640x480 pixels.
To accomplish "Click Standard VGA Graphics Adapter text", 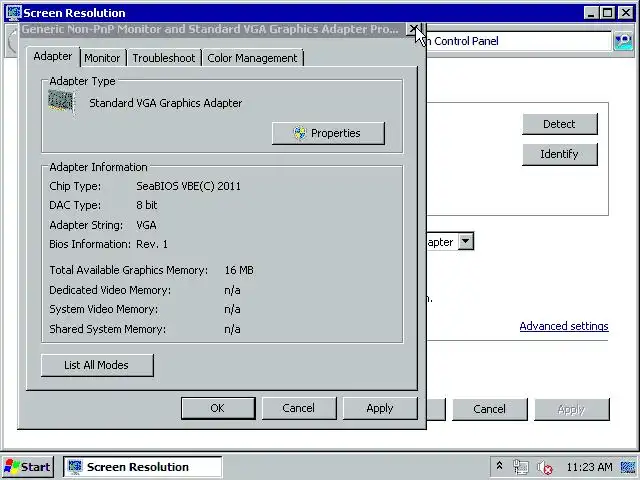I will [x=165, y=103].
